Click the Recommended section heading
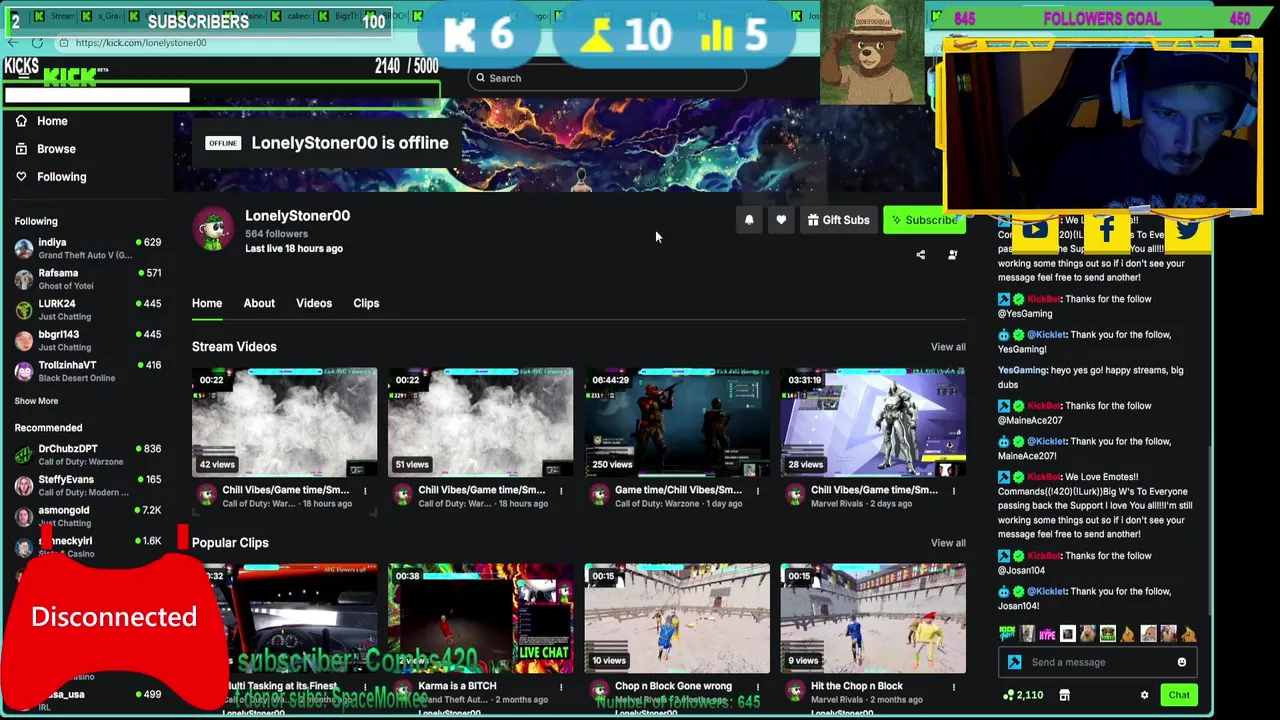The image size is (1280, 720). 48,428
